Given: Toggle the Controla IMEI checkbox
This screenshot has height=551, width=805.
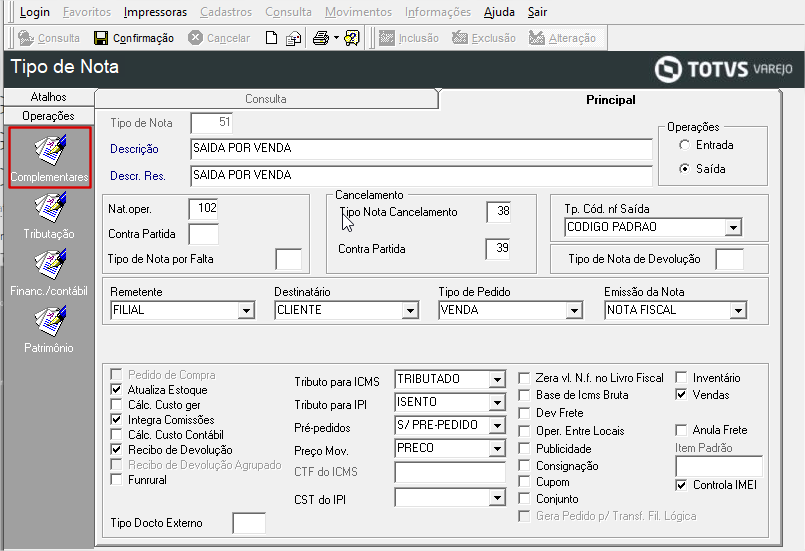Looking at the screenshot, I should [681, 485].
